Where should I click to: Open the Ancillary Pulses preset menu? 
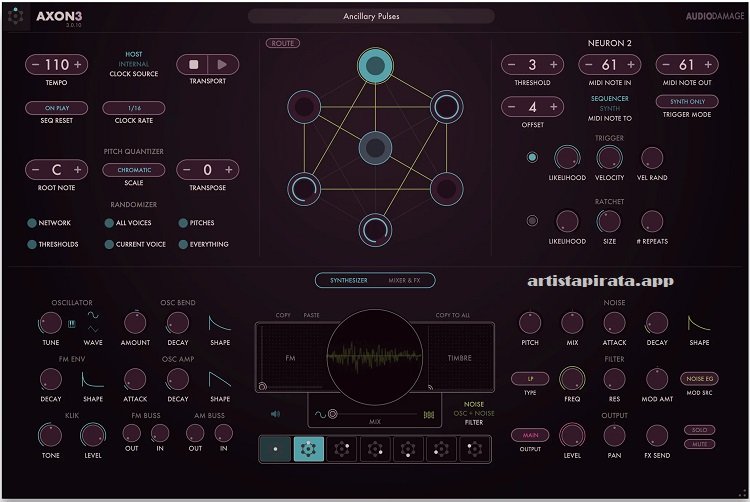pyautogui.click(x=371, y=16)
